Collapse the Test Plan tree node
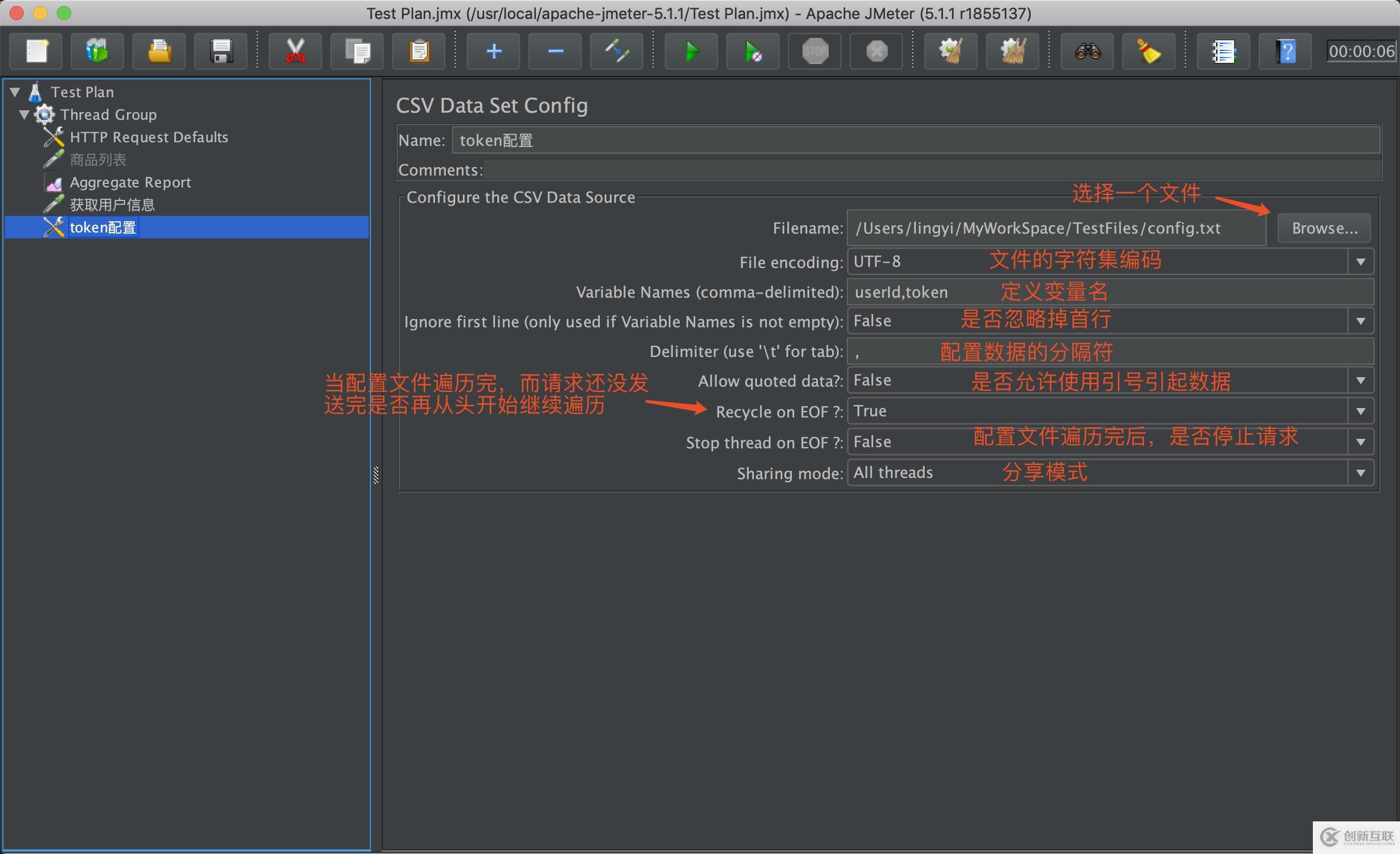 point(15,92)
